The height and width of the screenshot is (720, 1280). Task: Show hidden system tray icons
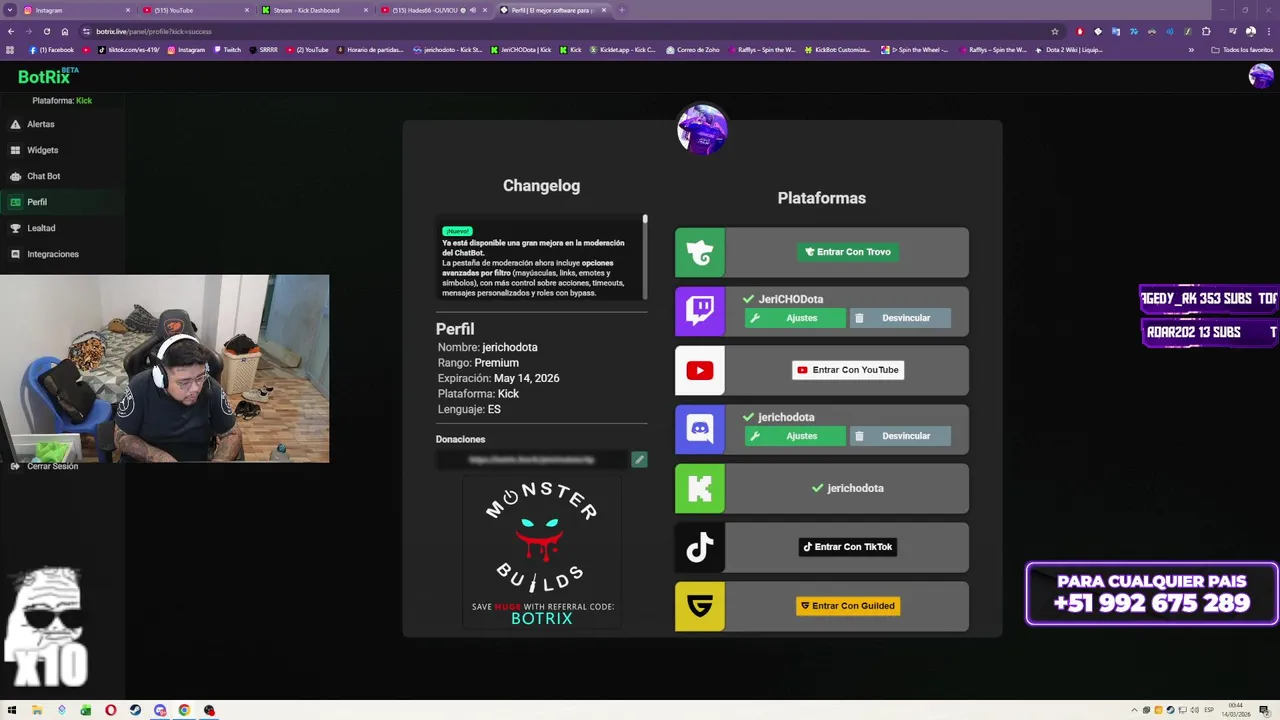(1135, 710)
